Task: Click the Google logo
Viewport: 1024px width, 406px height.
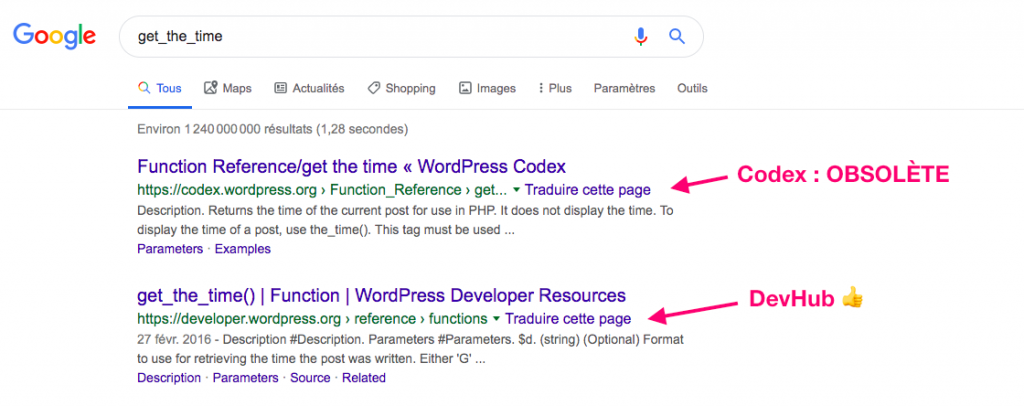Action: (55, 36)
